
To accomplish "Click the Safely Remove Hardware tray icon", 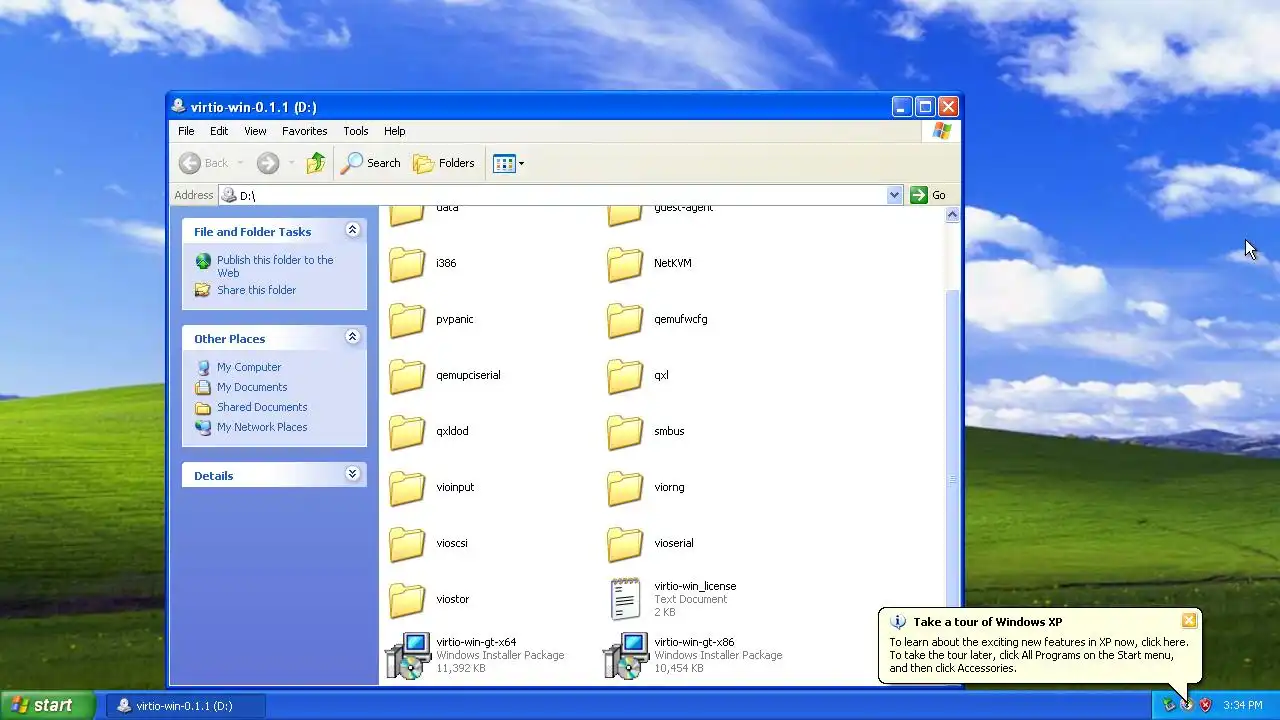I will coord(1168,705).
